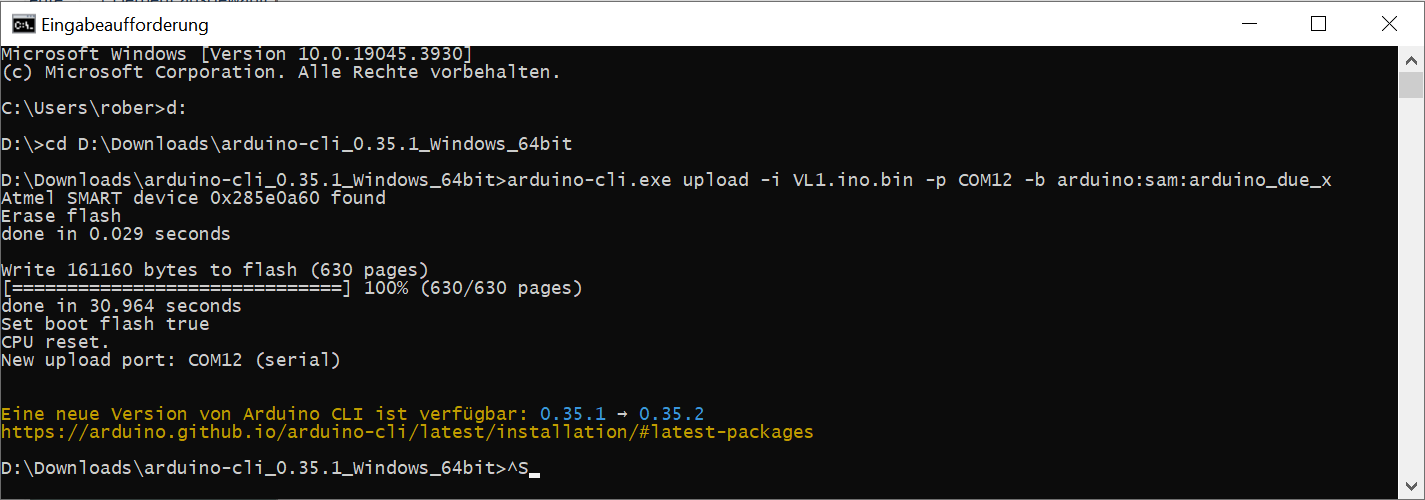Click the cd D:\Downloads command line
This screenshot has width=1425, height=500.
(286, 144)
